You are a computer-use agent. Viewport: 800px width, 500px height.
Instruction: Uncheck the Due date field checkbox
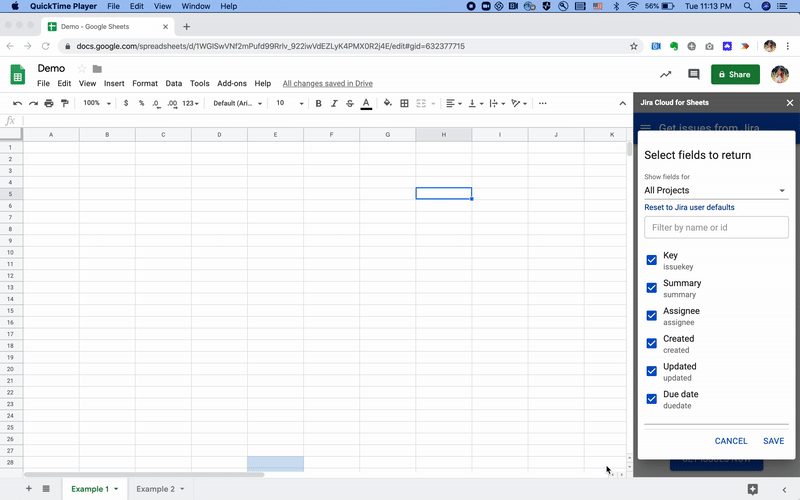[652, 399]
